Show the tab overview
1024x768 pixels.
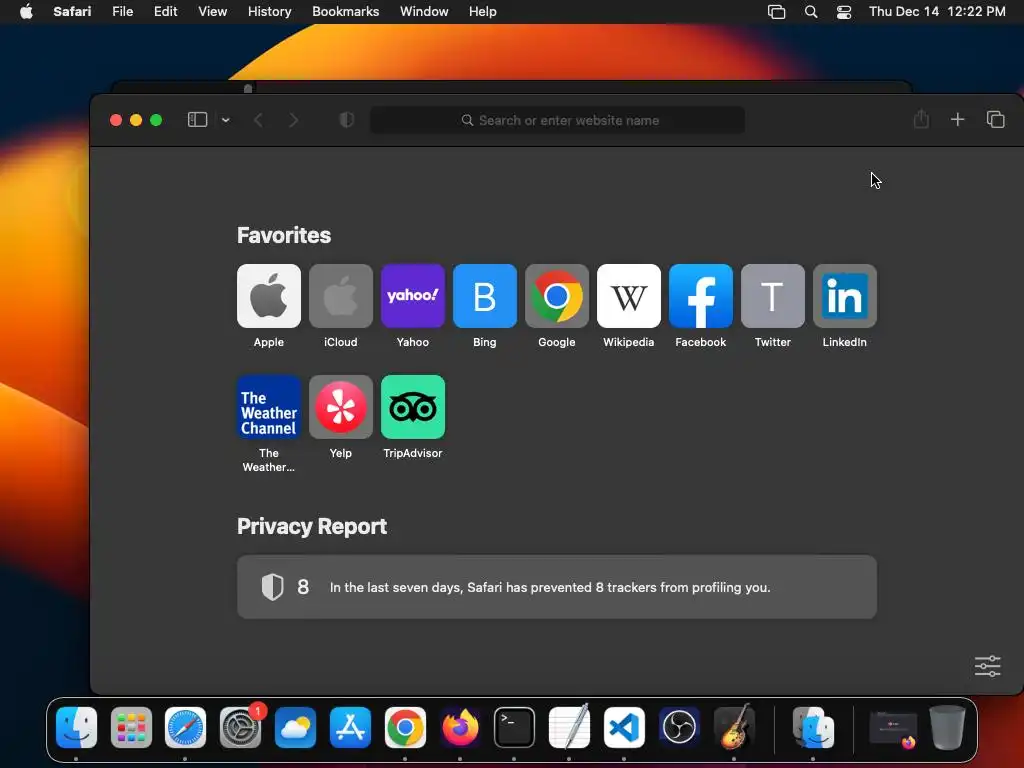tap(995, 120)
